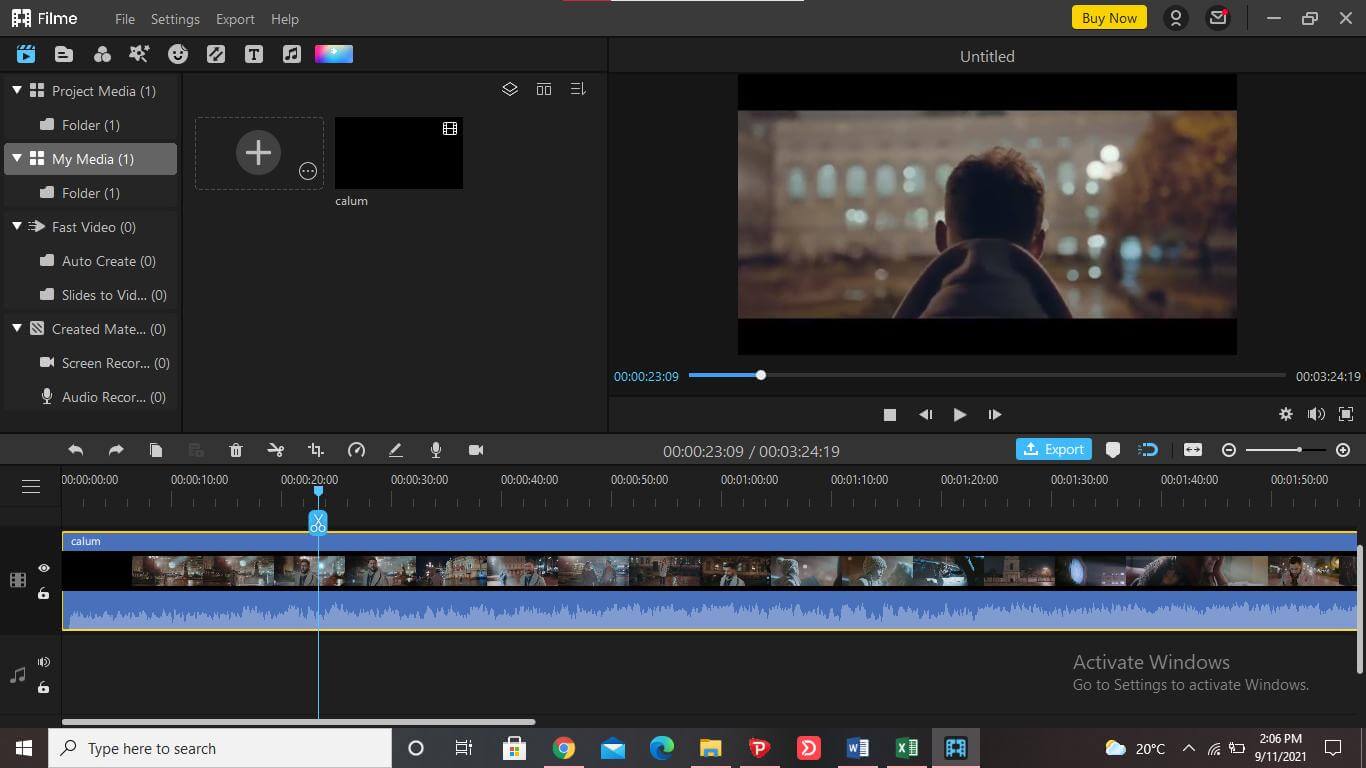The height and width of the screenshot is (768, 1366).
Task: Switch the media bin view layout
Action: tap(544, 89)
